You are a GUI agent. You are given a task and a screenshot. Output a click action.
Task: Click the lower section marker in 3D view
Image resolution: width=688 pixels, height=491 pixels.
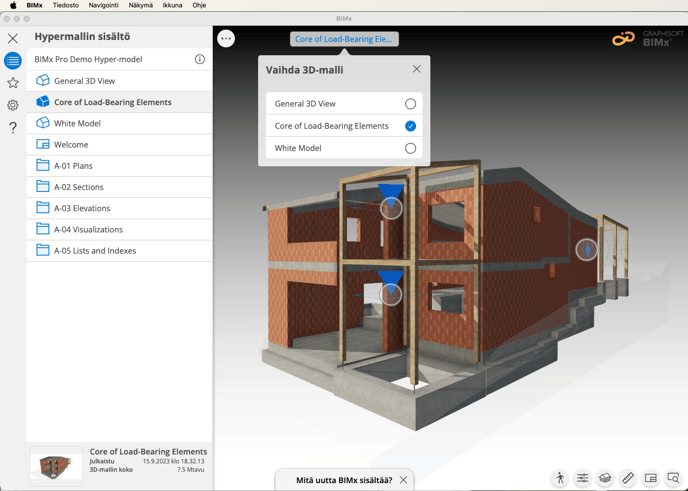click(391, 294)
